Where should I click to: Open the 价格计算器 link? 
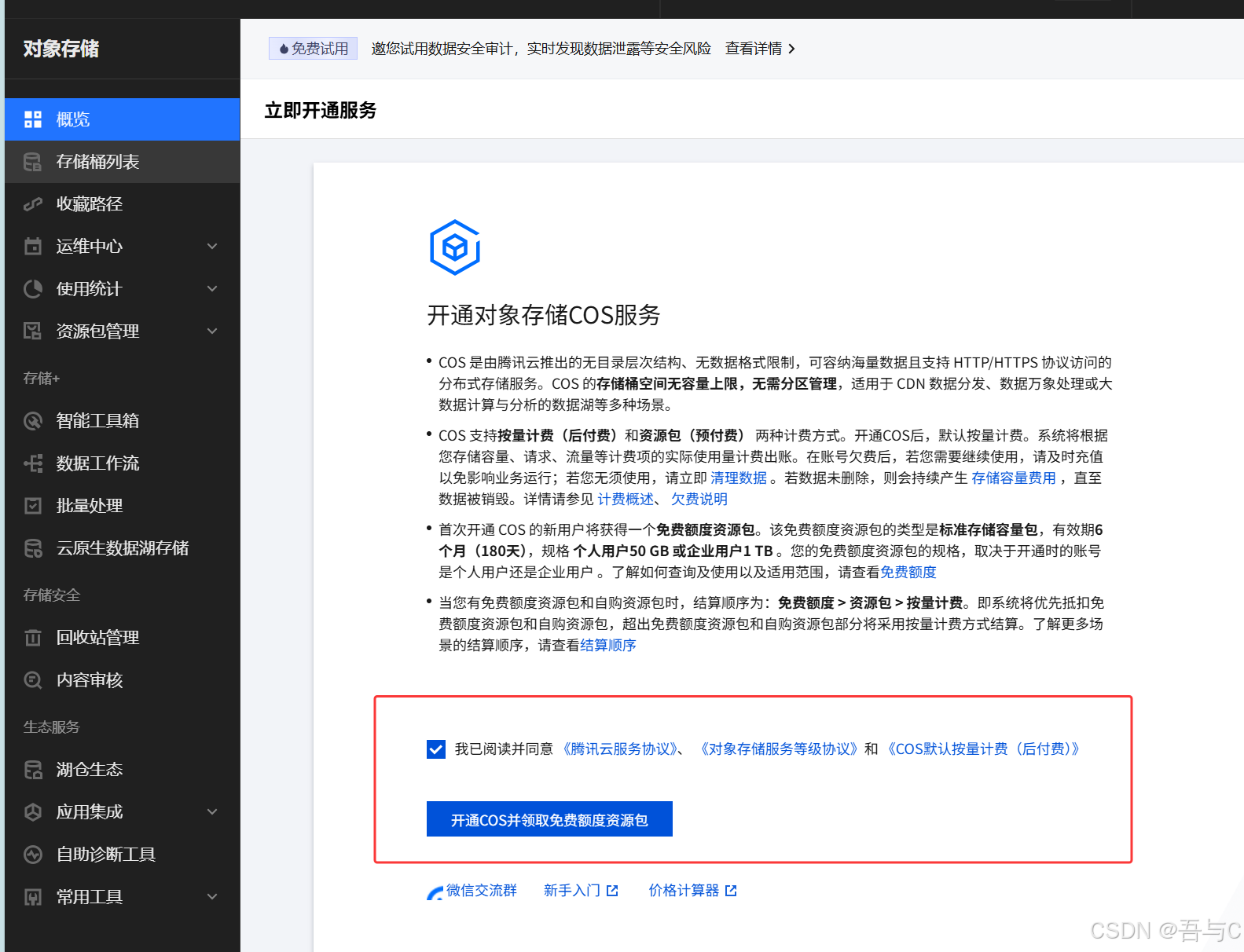(x=684, y=891)
